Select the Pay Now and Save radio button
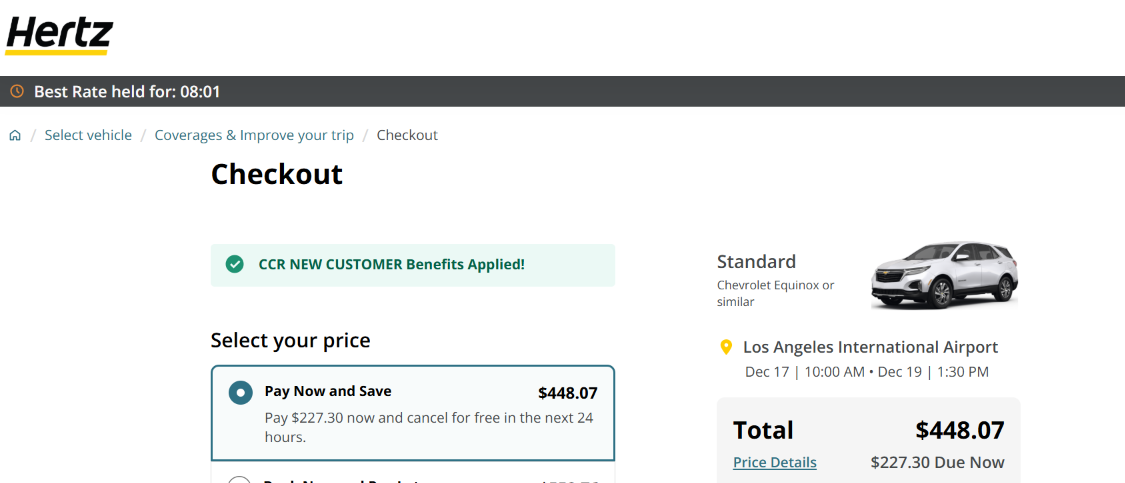This screenshot has width=1125, height=483. (x=240, y=392)
